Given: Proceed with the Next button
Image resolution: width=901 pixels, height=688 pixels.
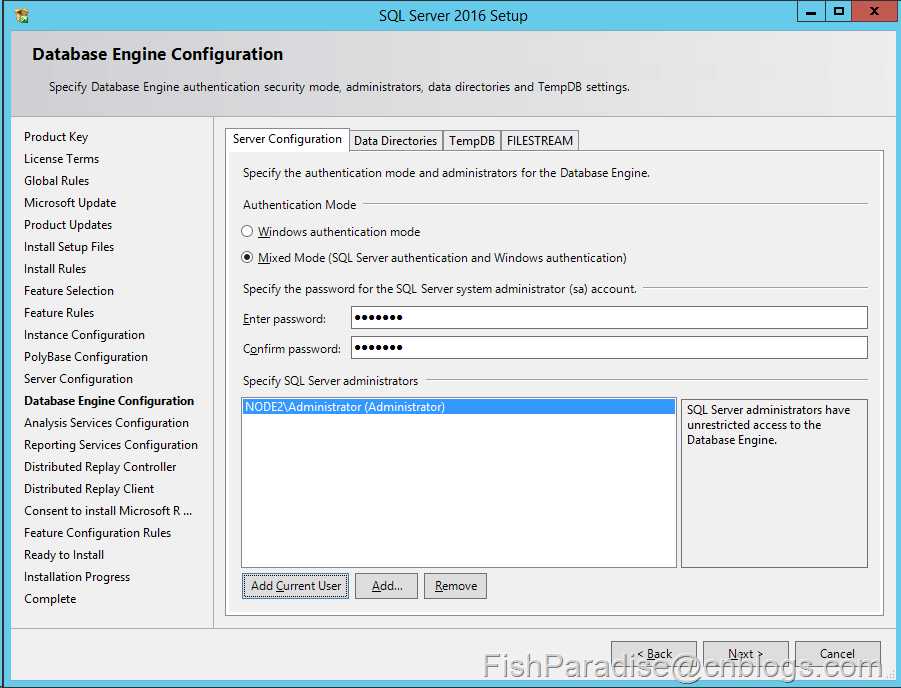Looking at the screenshot, I should point(746,654).
